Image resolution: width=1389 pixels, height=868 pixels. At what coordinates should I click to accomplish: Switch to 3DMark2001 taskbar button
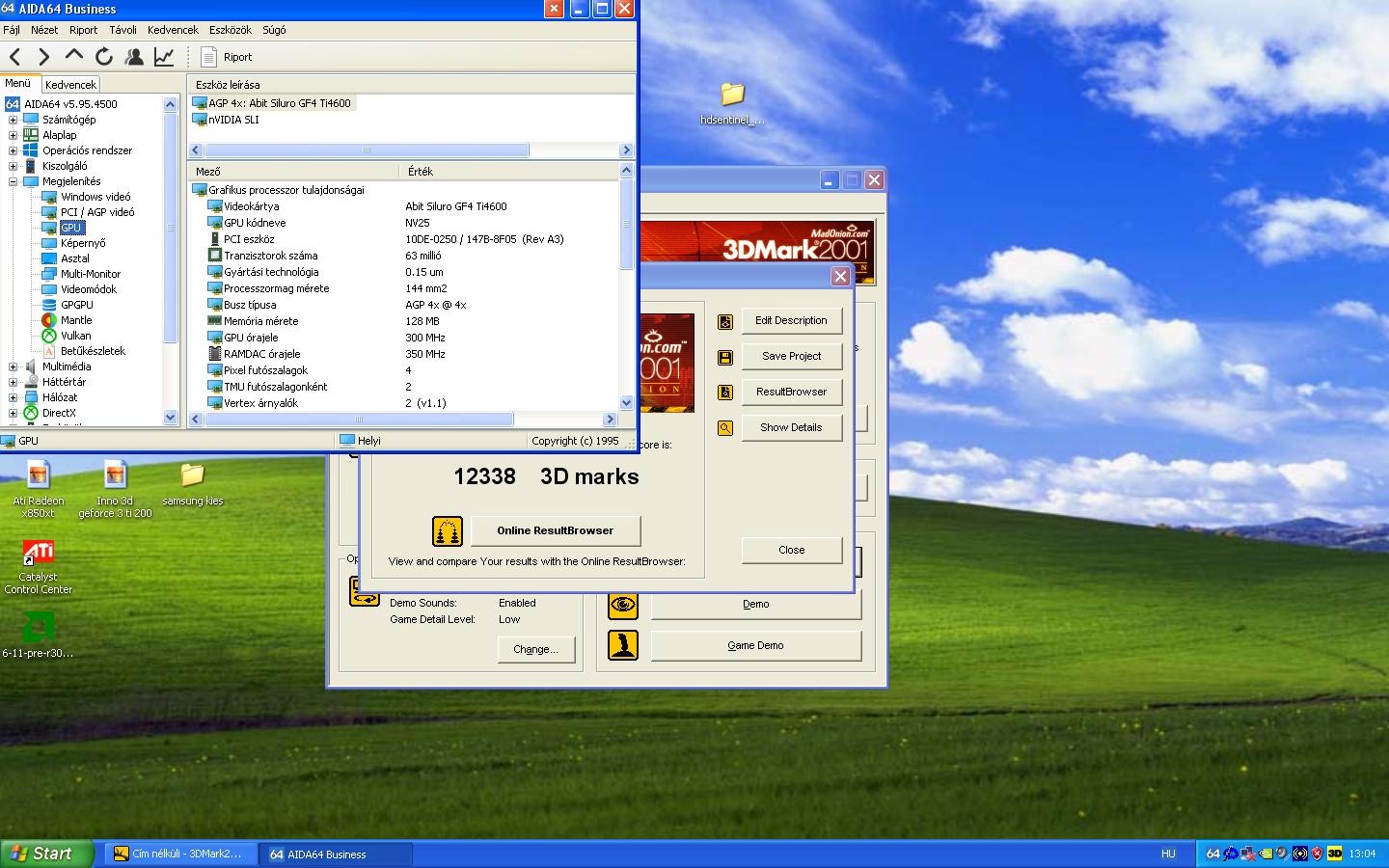click(179, 854)
